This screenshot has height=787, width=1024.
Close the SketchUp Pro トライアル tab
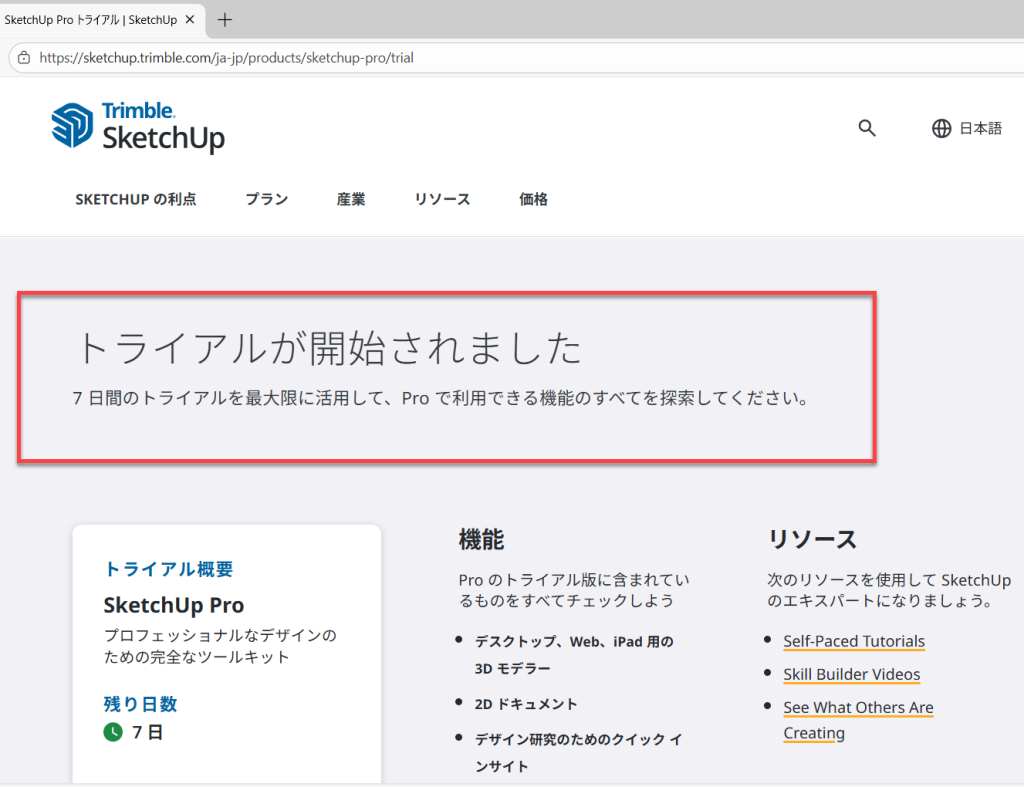[x=190, y=19]
